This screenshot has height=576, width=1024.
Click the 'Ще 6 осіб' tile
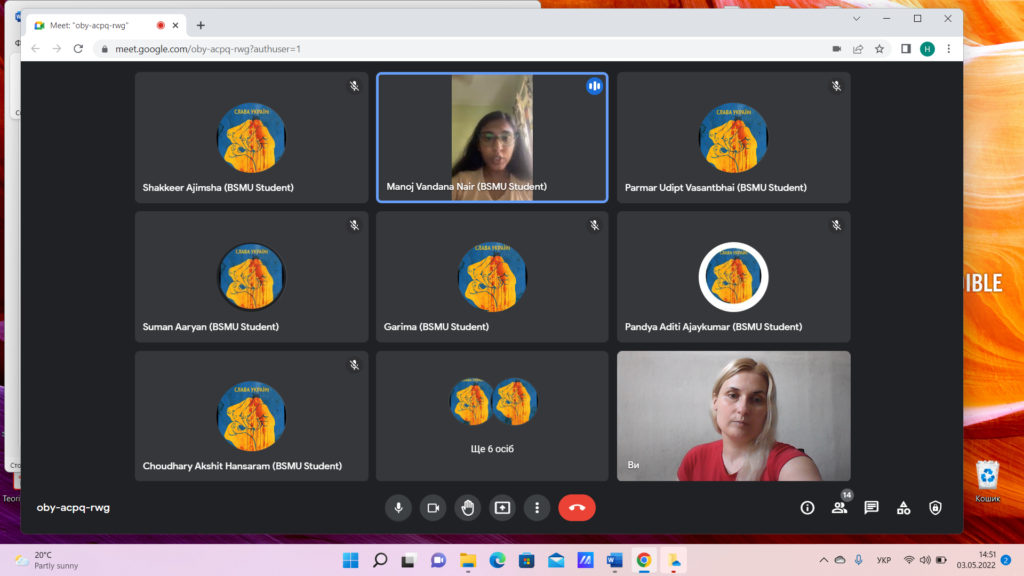click(x=492, y=416)
